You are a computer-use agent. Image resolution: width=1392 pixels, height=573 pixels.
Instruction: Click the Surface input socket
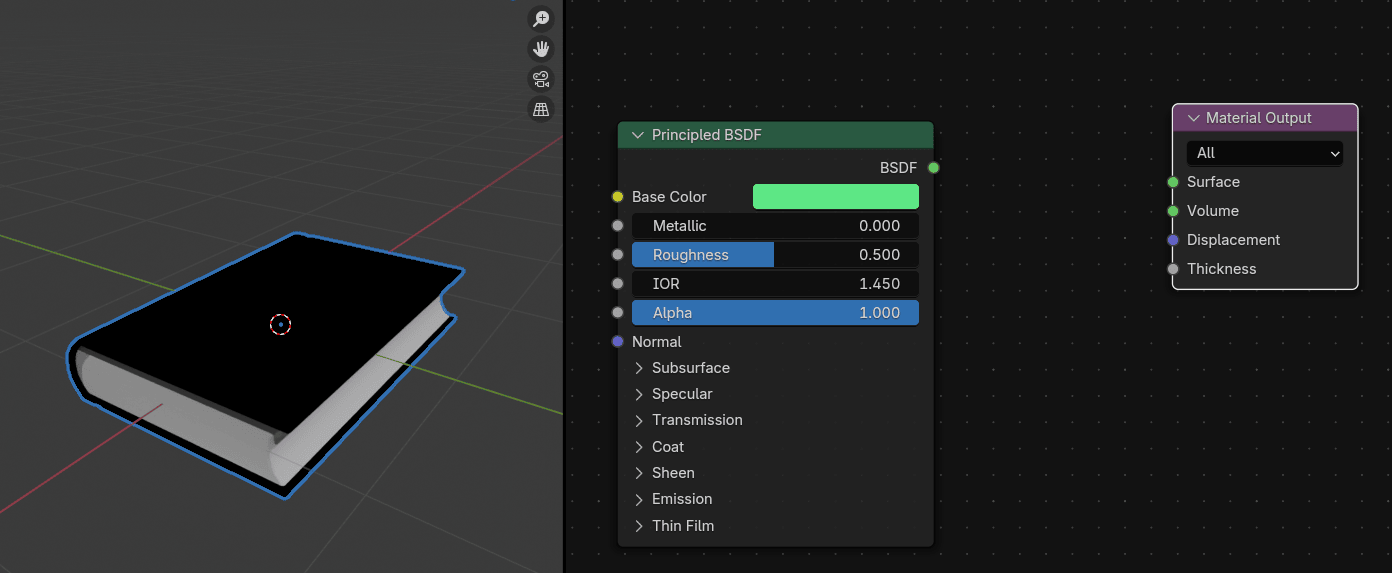pos(1173,182)
